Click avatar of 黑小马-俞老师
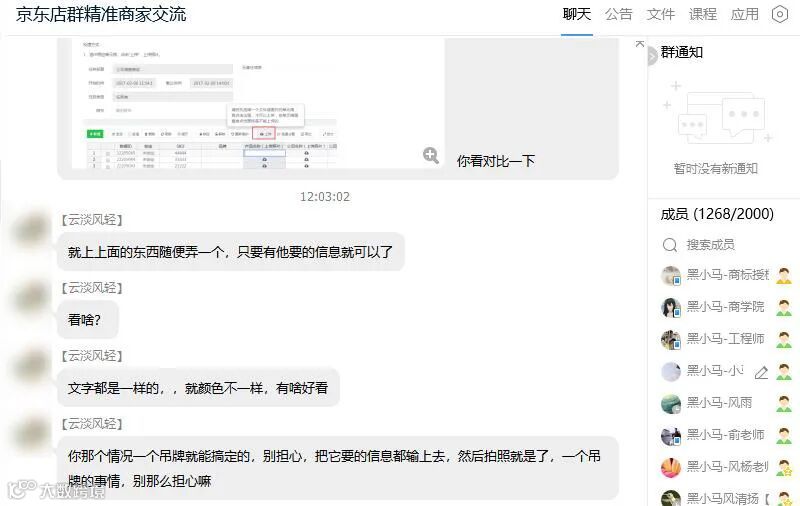The image size is (800, 506). coord(671,436)
